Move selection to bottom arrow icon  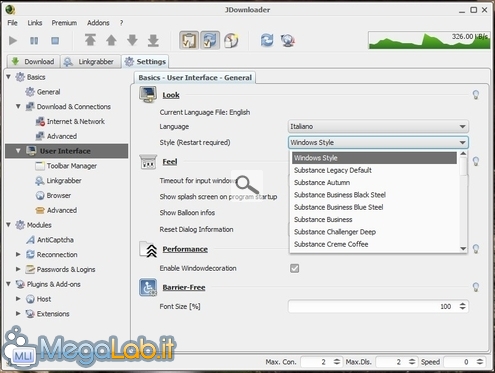click(153, 40)
